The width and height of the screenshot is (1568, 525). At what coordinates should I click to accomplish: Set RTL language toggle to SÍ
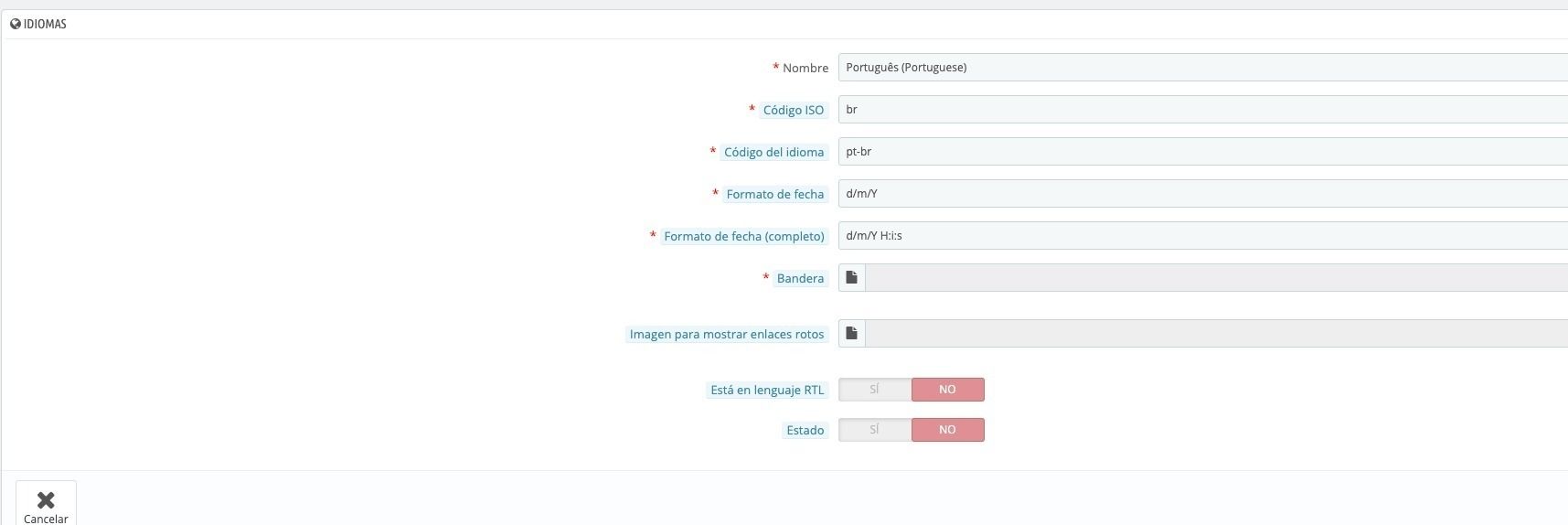pos(875,390)
